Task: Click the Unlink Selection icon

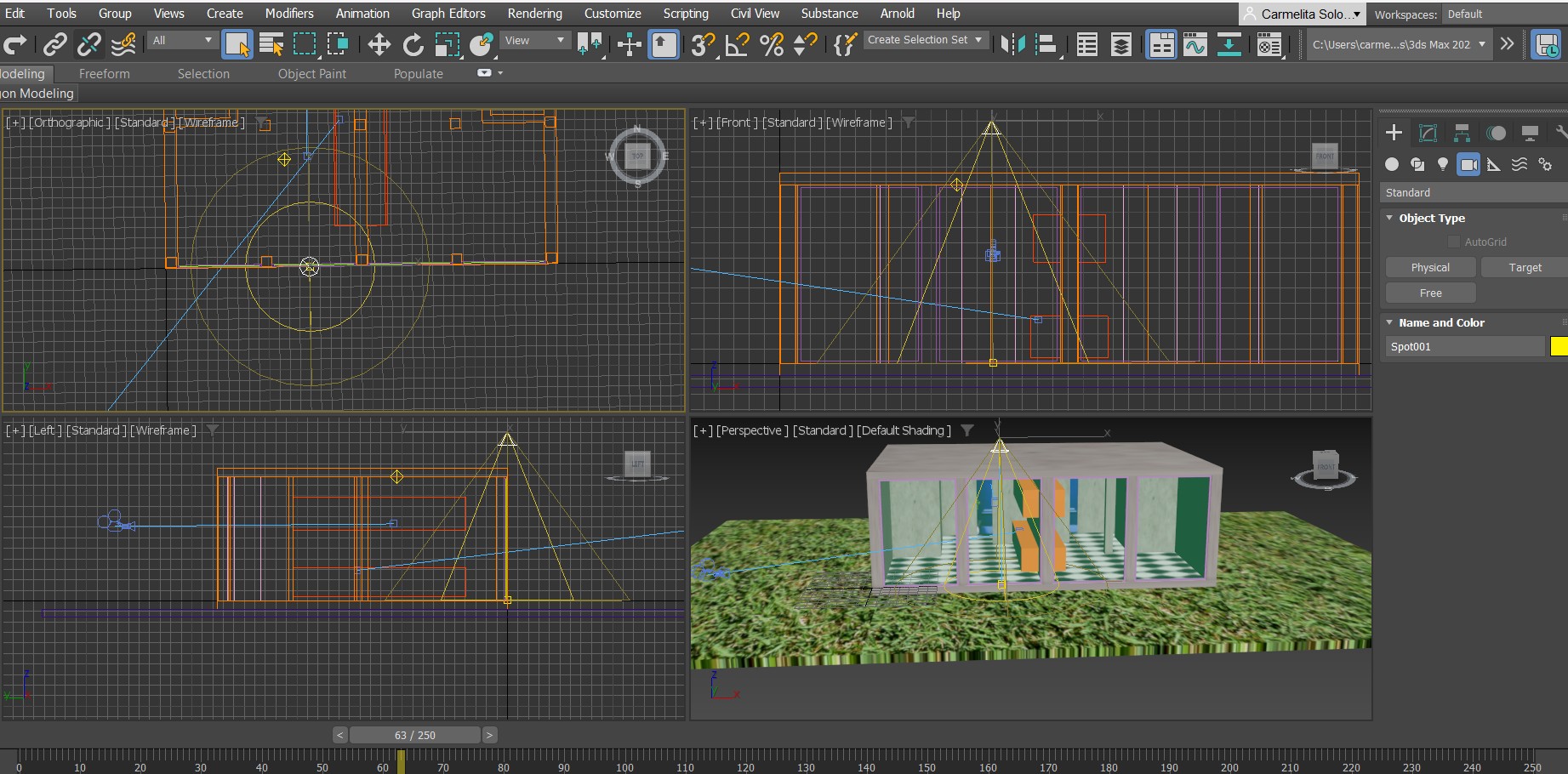Action: point(89,44)
